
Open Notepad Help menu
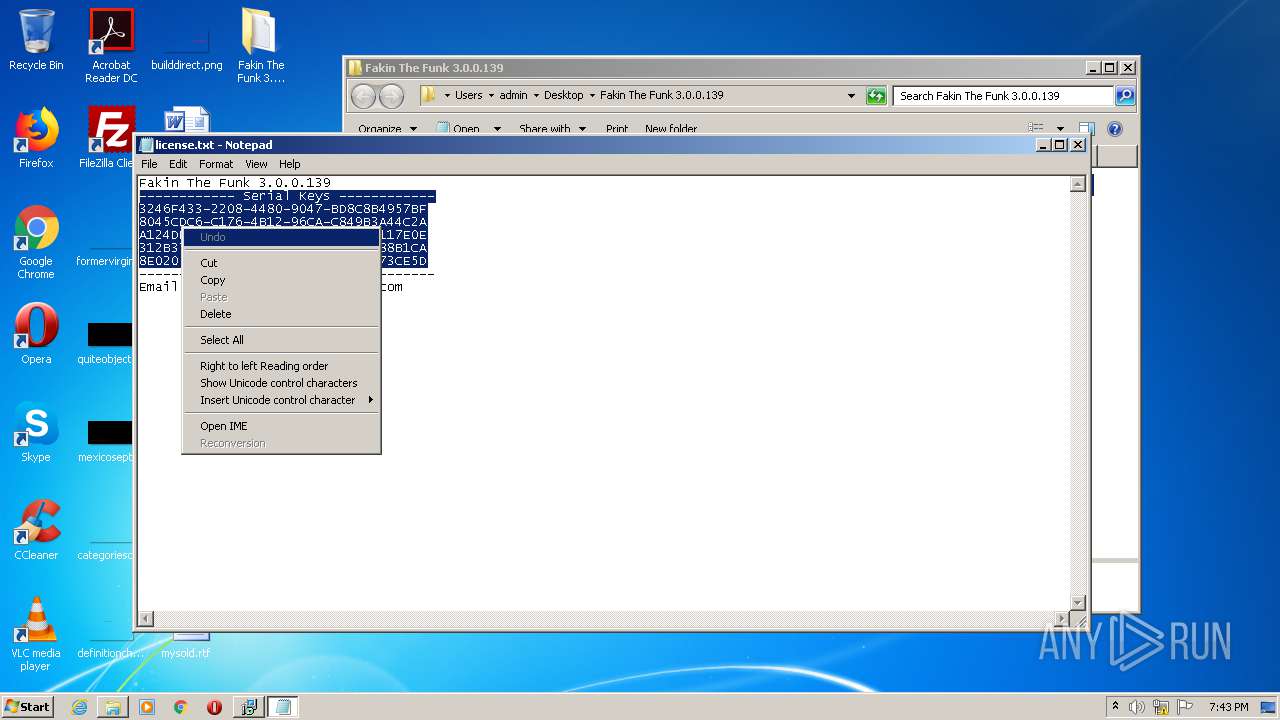tap(289, 164)
